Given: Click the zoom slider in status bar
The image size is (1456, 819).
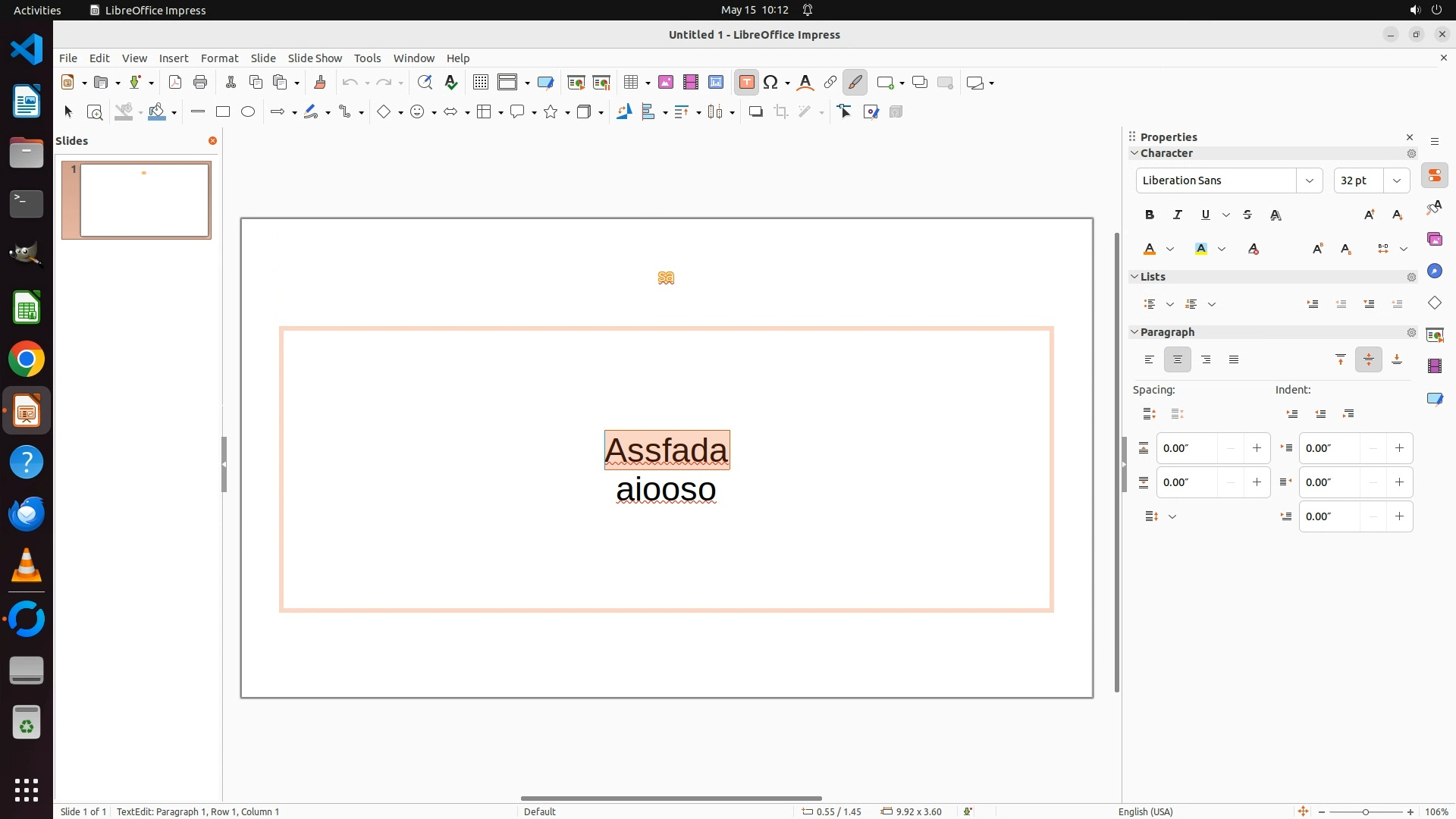Looking at the screenshot, I should (x=1365, y=811).
